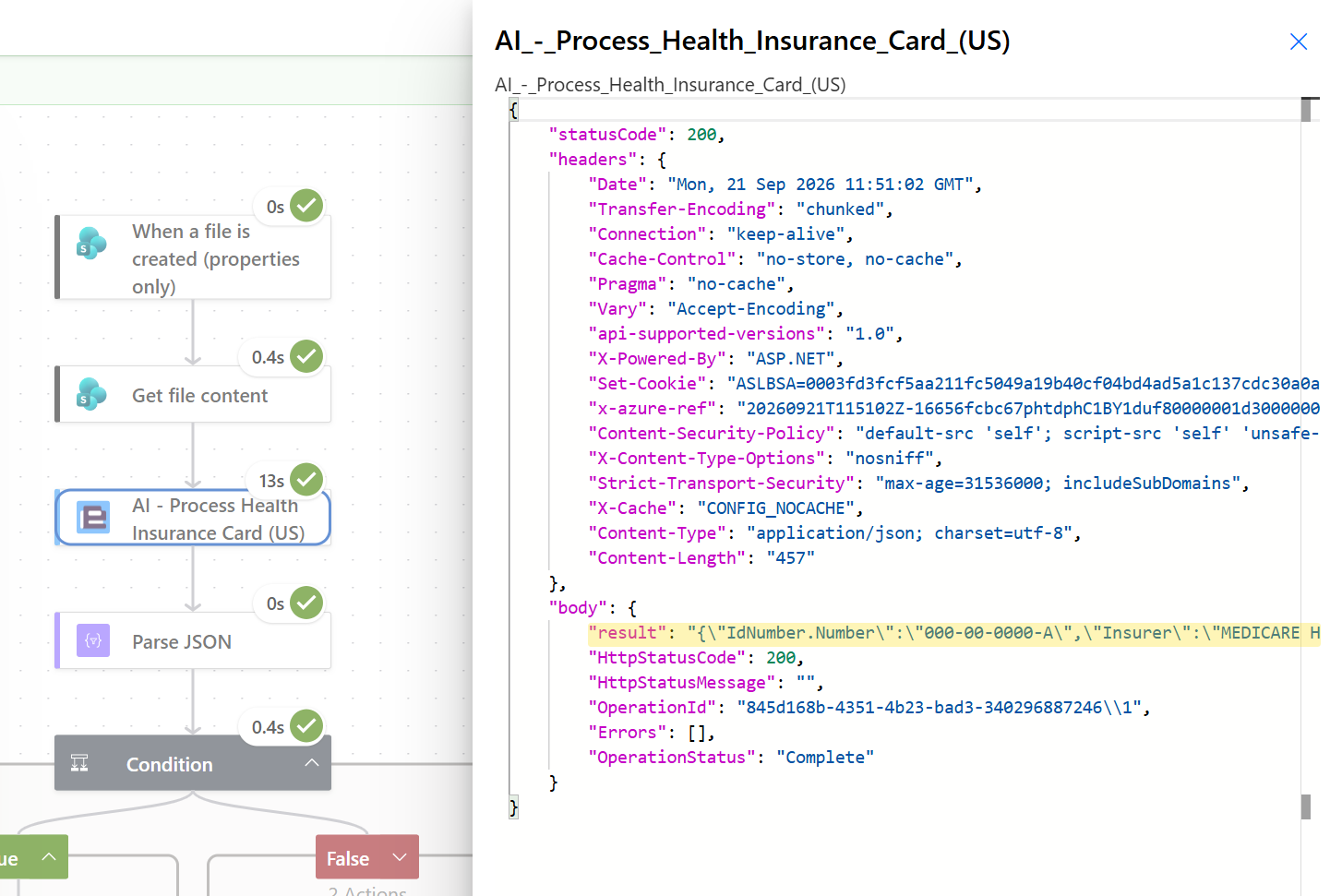Viewport: 1342px width, 896px height.
Task: Click the "Set-Cookie" header line
Action: pyautogui.click(x=953, y=384)
